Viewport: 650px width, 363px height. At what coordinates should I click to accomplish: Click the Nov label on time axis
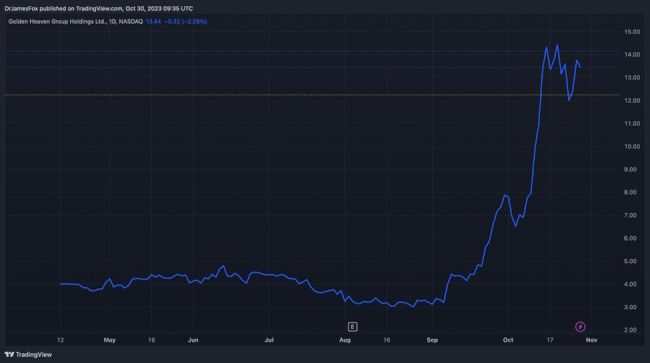pyautogui.click(x=592, y=340)
